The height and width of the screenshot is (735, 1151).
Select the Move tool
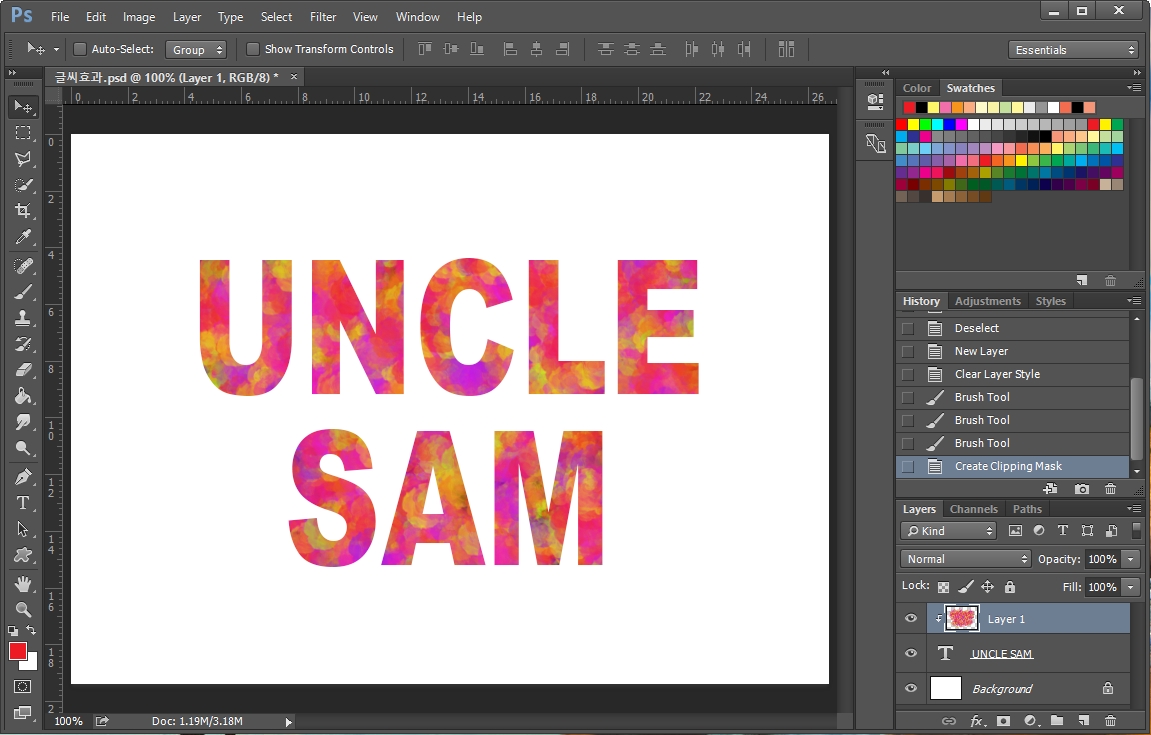click(23, 107)
